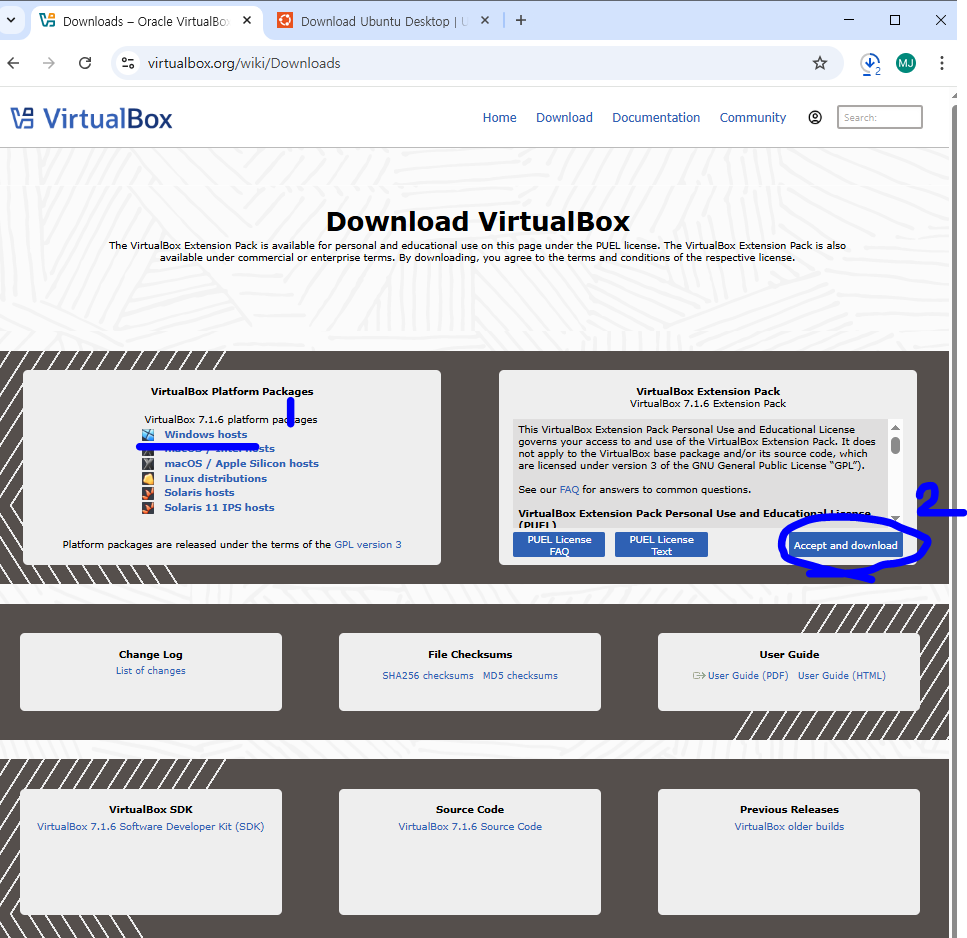Click Accept and download button

point(845,545)
